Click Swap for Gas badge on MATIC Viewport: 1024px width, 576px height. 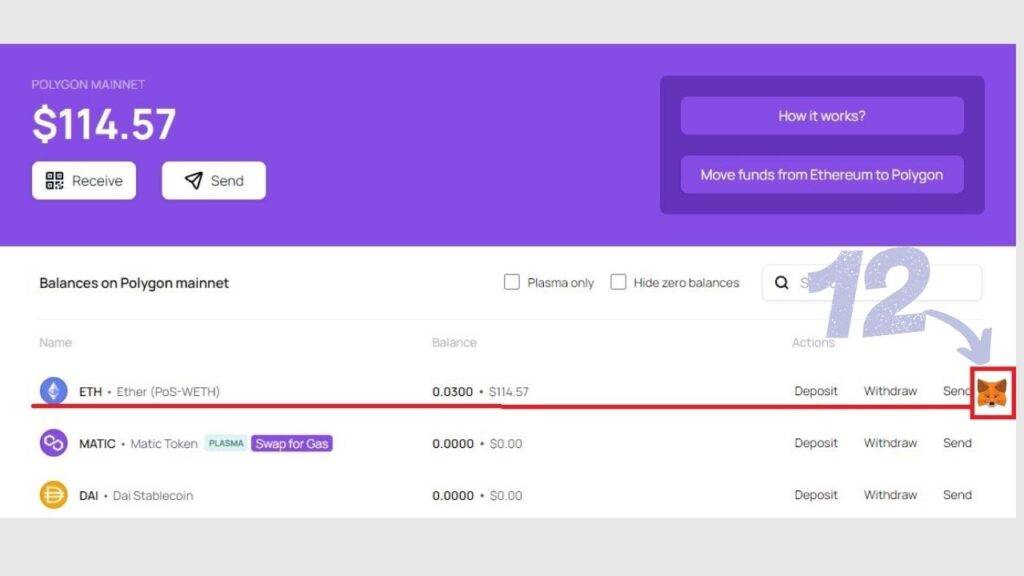(292, 443)
